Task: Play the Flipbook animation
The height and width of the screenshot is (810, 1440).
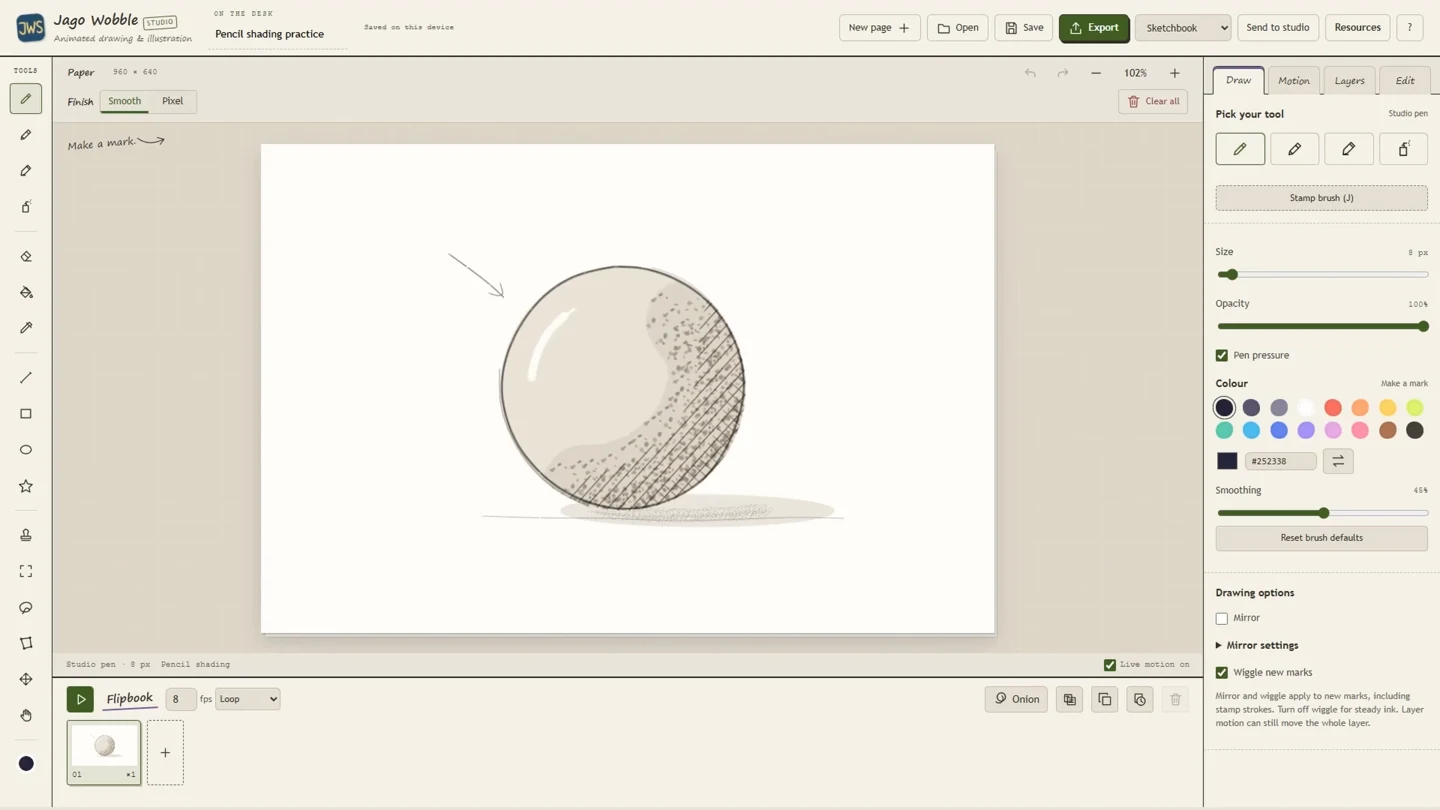Action: pyautogui.click(x=80, y=699)
